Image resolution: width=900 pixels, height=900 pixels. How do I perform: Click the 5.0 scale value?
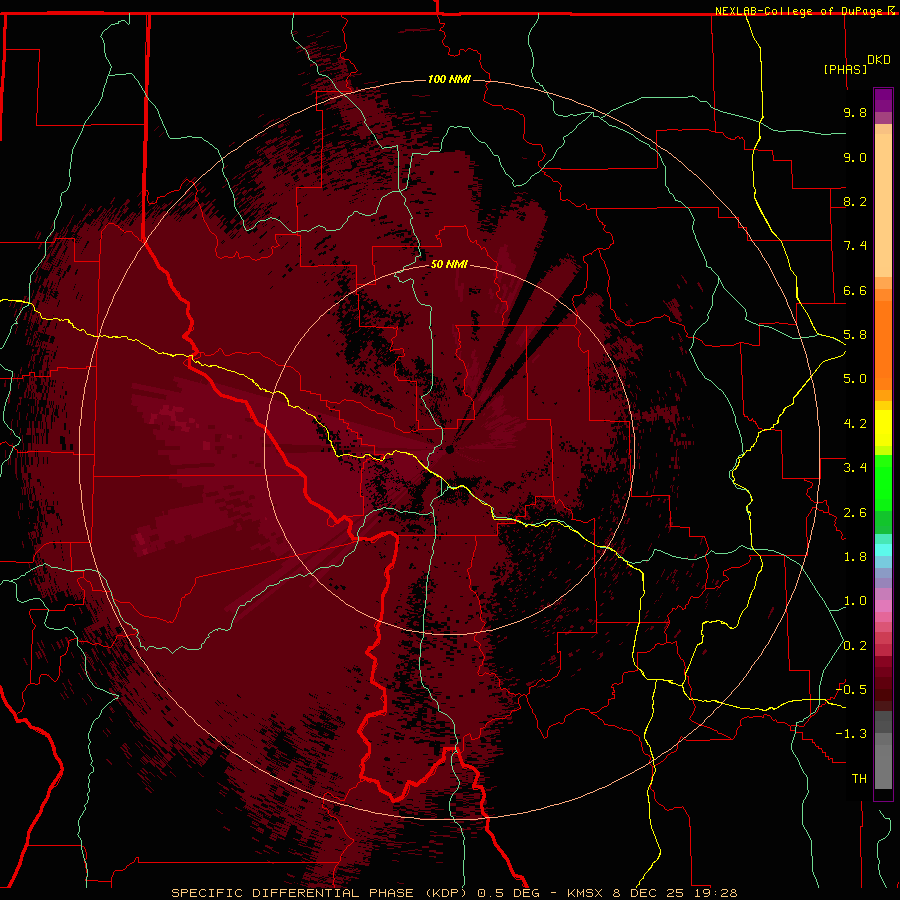tap(855, 379)
